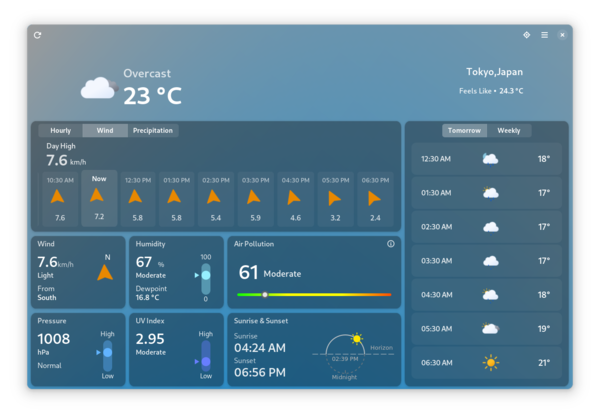Switch to the Hourly tab
This screenshot has width=600, height=419.
click(60, 130)
